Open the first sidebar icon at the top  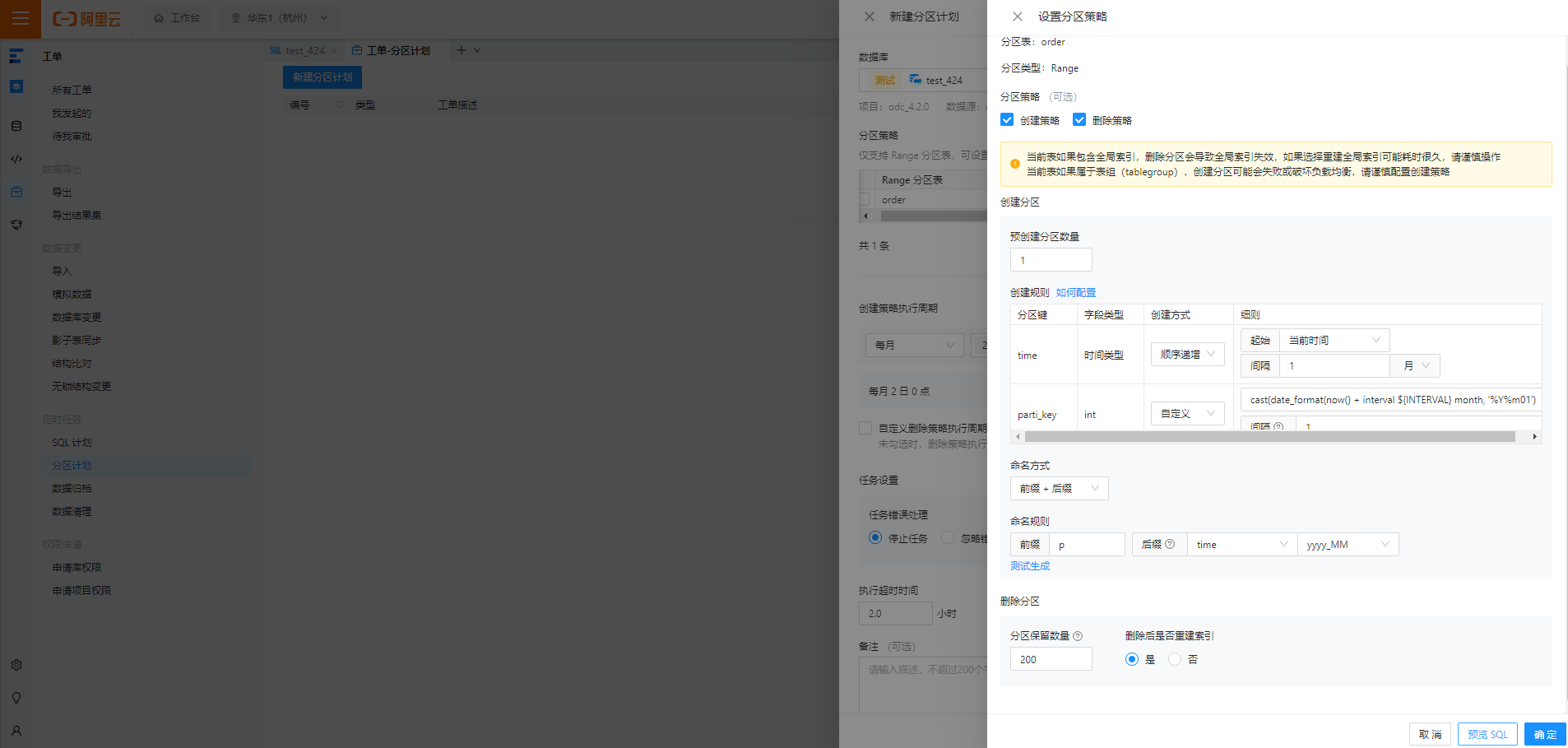(16, 56)
